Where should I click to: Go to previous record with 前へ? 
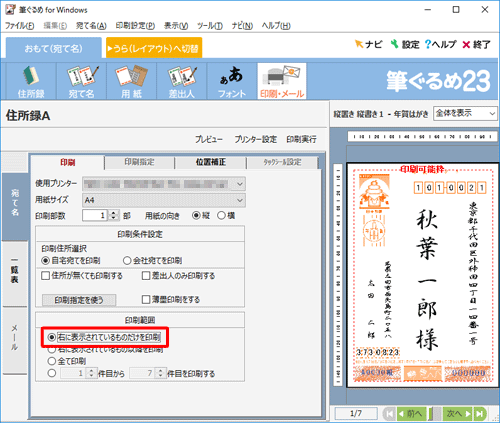pyautogui.click(x=411, y=414)
